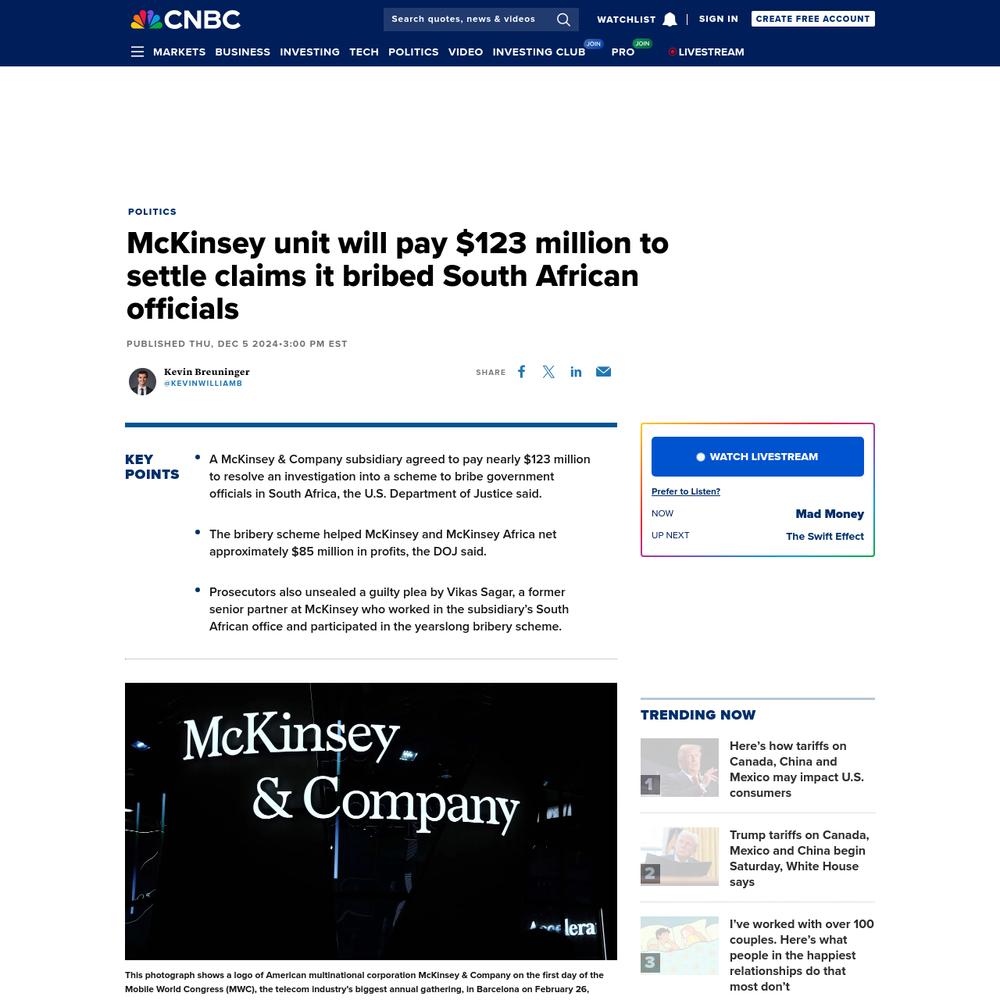Screen dimensions: 1000x1000
Task: Click key point about $85 million profits
Action: tap(383, 543)
